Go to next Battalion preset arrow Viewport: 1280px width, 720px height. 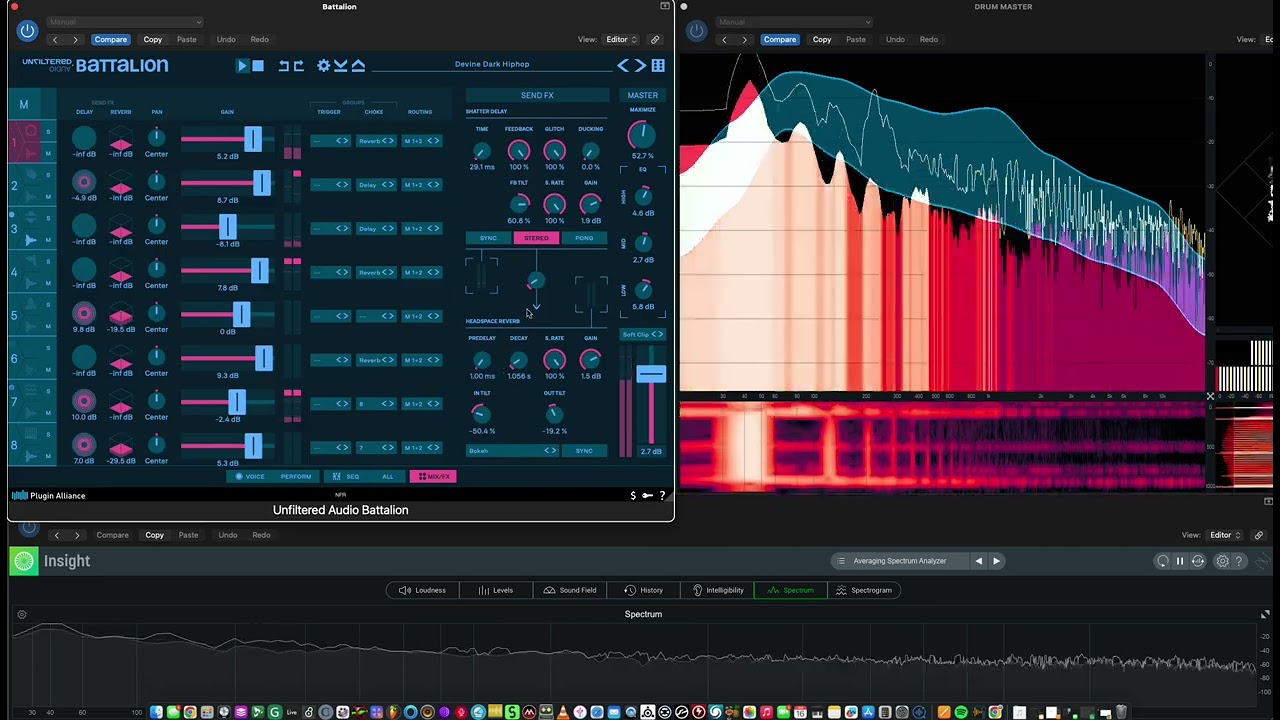pyautogui.click(x=640, y=66)
